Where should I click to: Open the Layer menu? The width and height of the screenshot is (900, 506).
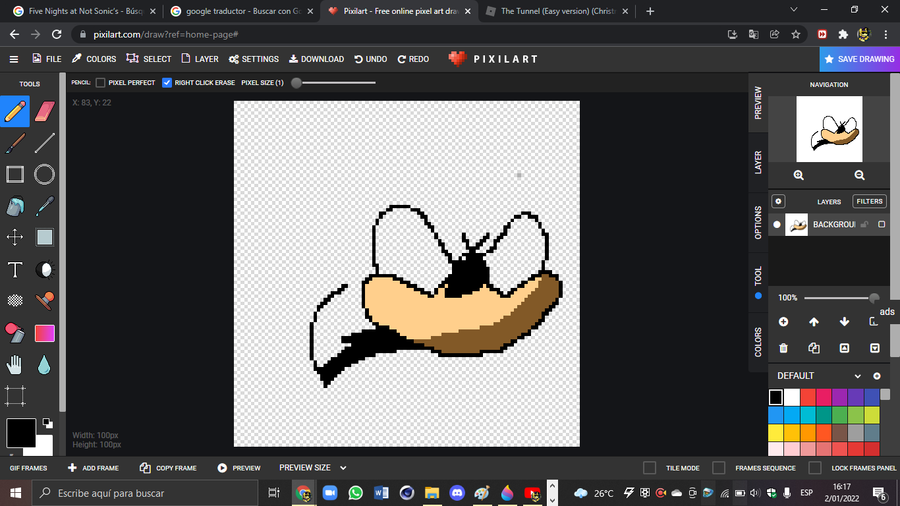[x=200, y=59]
